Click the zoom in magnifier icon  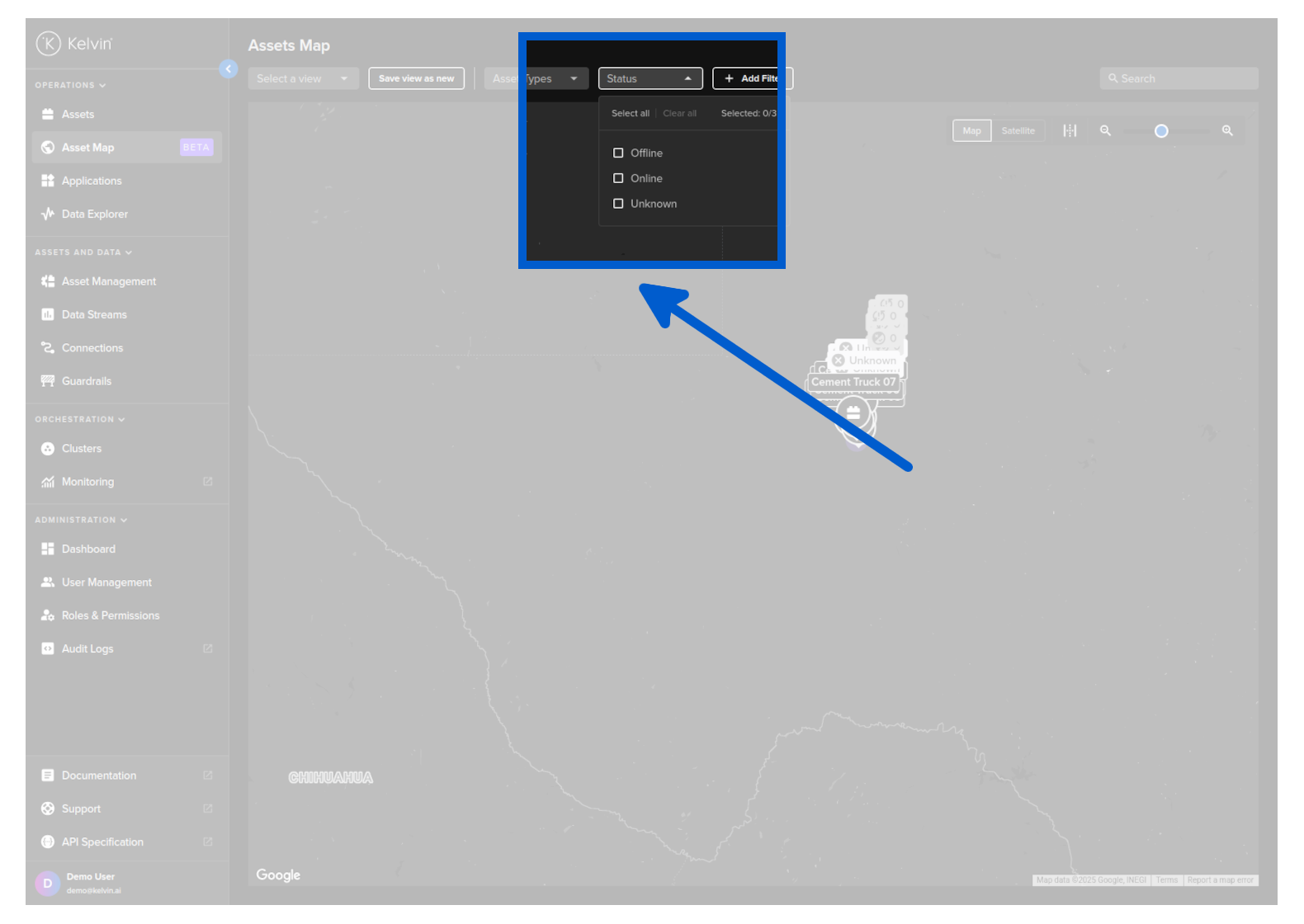coord(1227,131)
